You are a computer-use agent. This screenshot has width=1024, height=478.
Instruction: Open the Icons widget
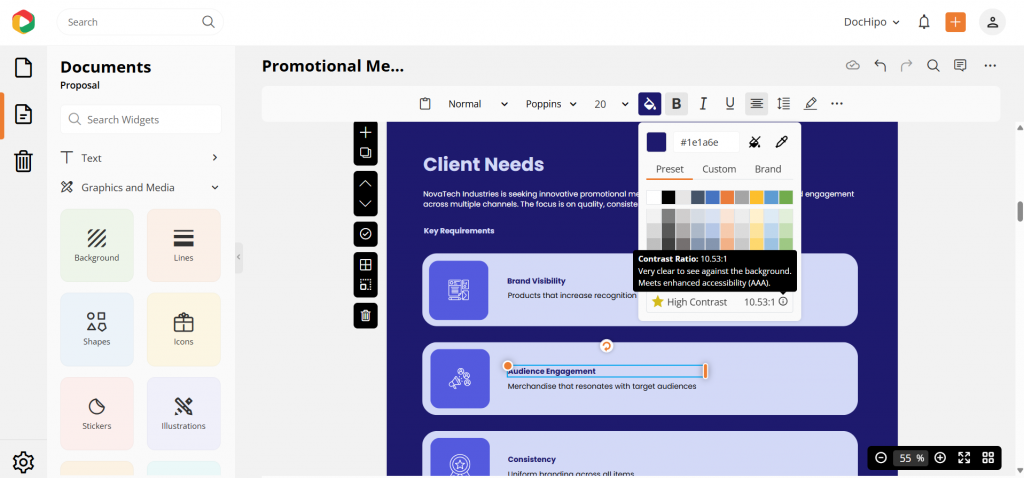click(184, 329)
